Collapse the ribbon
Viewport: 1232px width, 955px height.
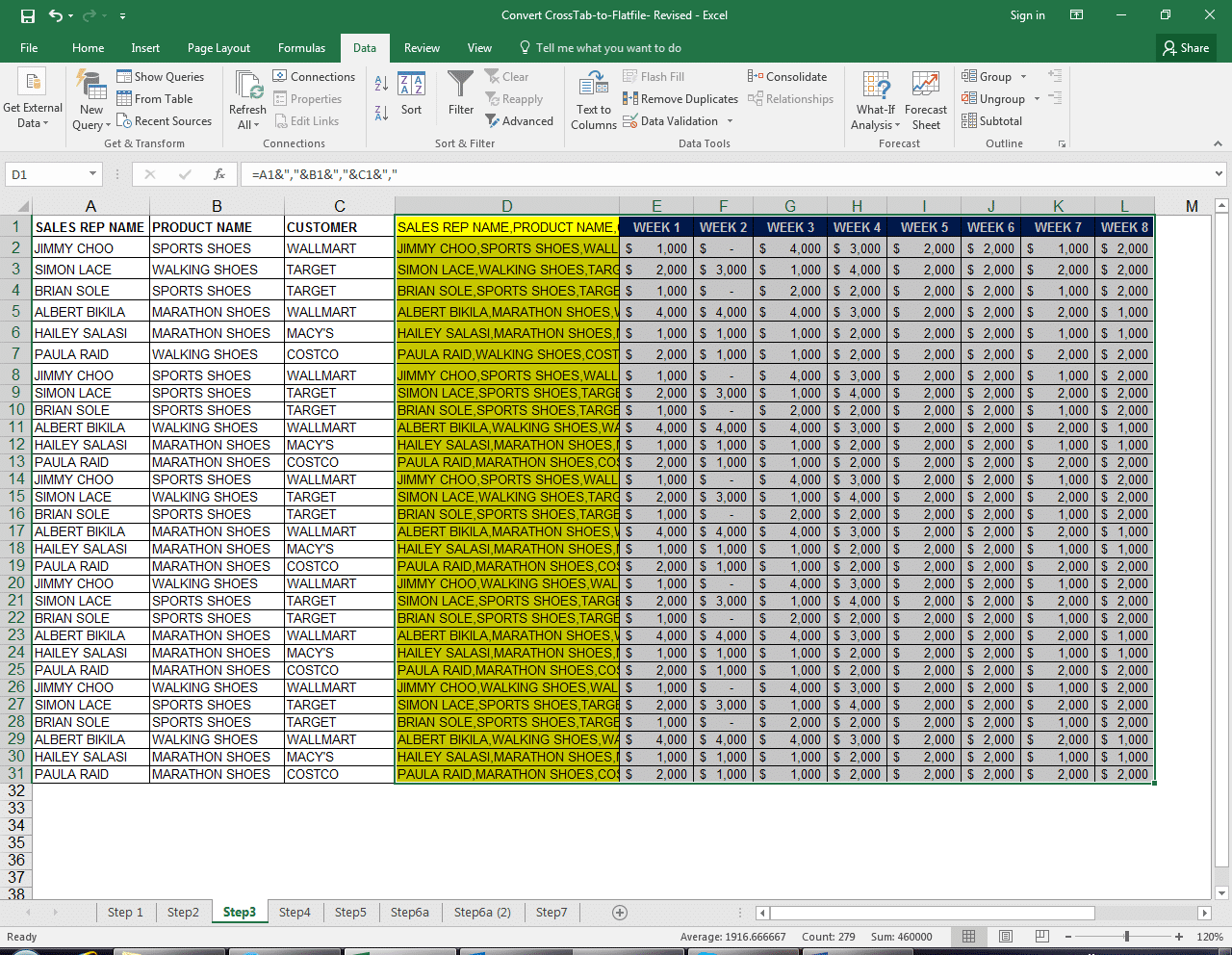click(x=1218, y=143)
